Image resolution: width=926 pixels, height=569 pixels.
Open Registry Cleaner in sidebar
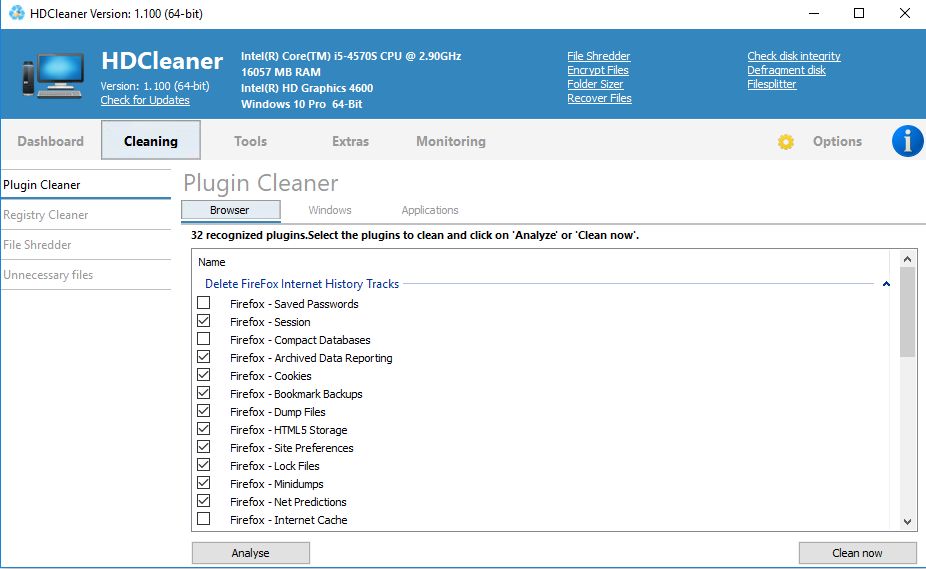86,215
